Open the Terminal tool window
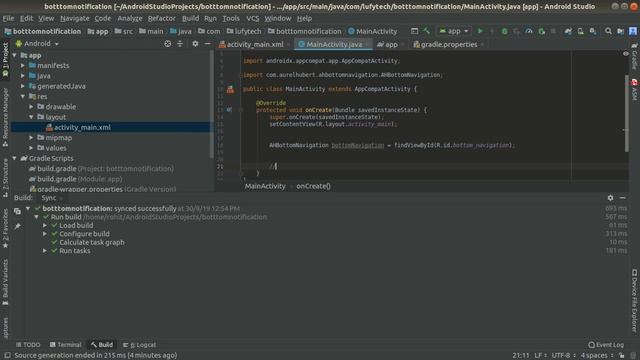Screen dimensions: 640x360 click(x=65, y=345)
